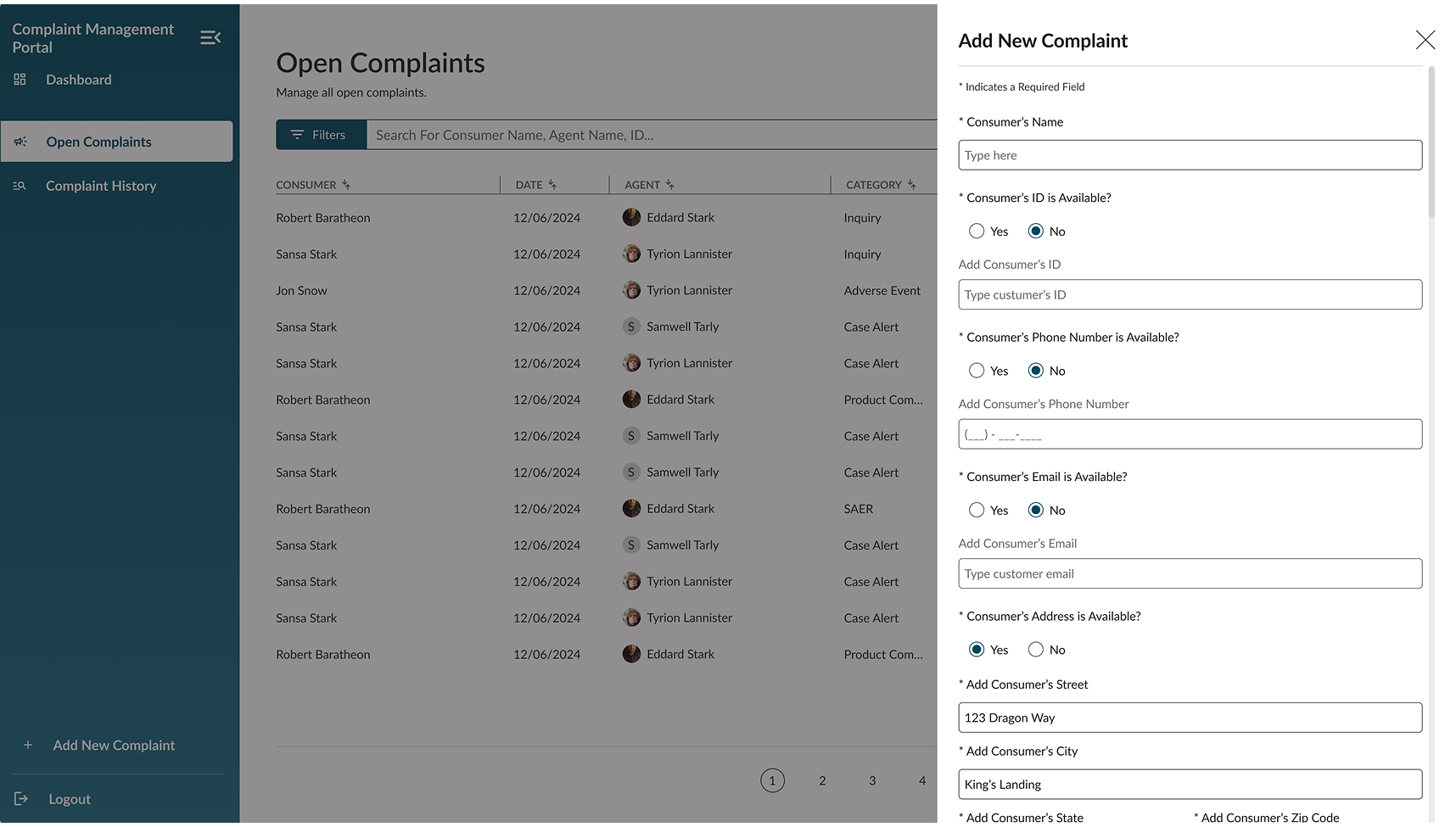The height and width of the screenshot is (827, 1456).
Task: Click the Open Complaints megaphone icon
Action: pos(21,142)
